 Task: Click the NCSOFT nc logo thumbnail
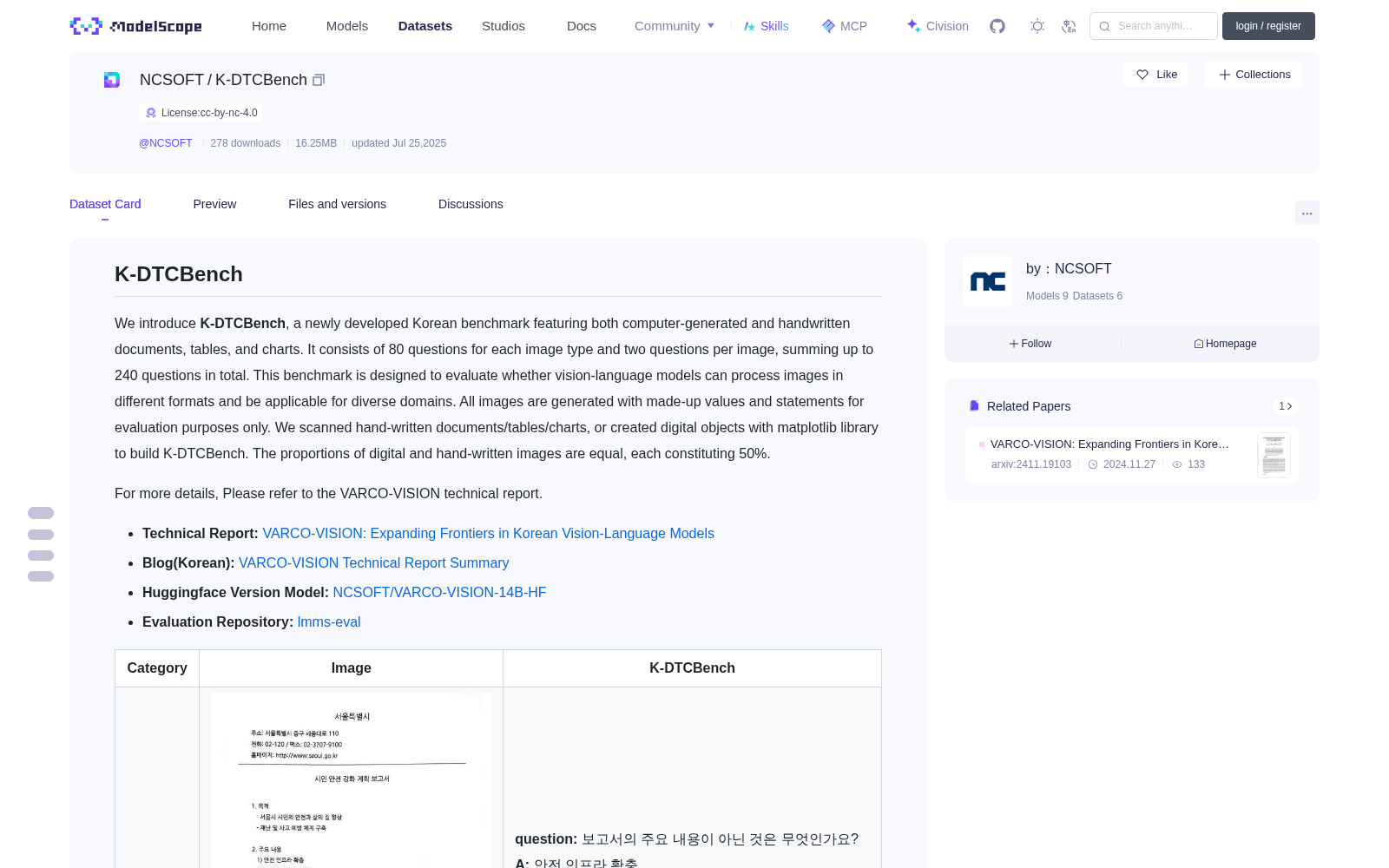pos(988,281)
